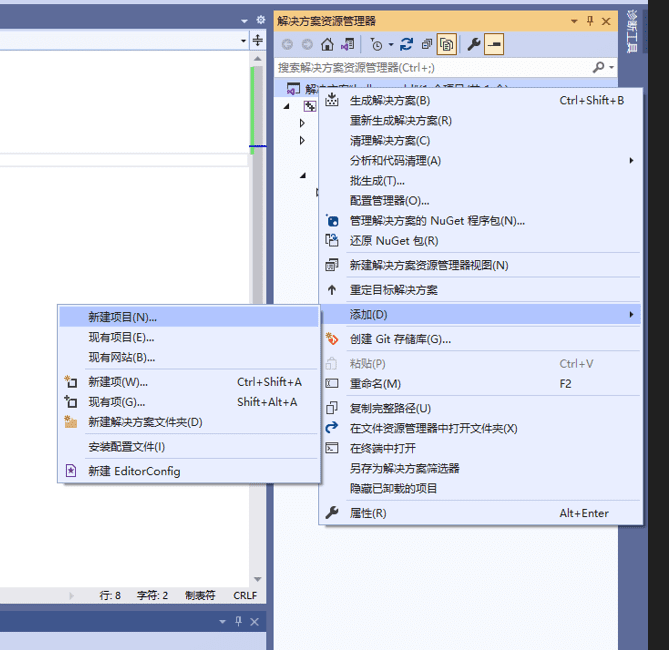Viewport: 669px width, 650px height.
Task: Toggle the Preview Selected Items toolbar button
Action: 495,44
